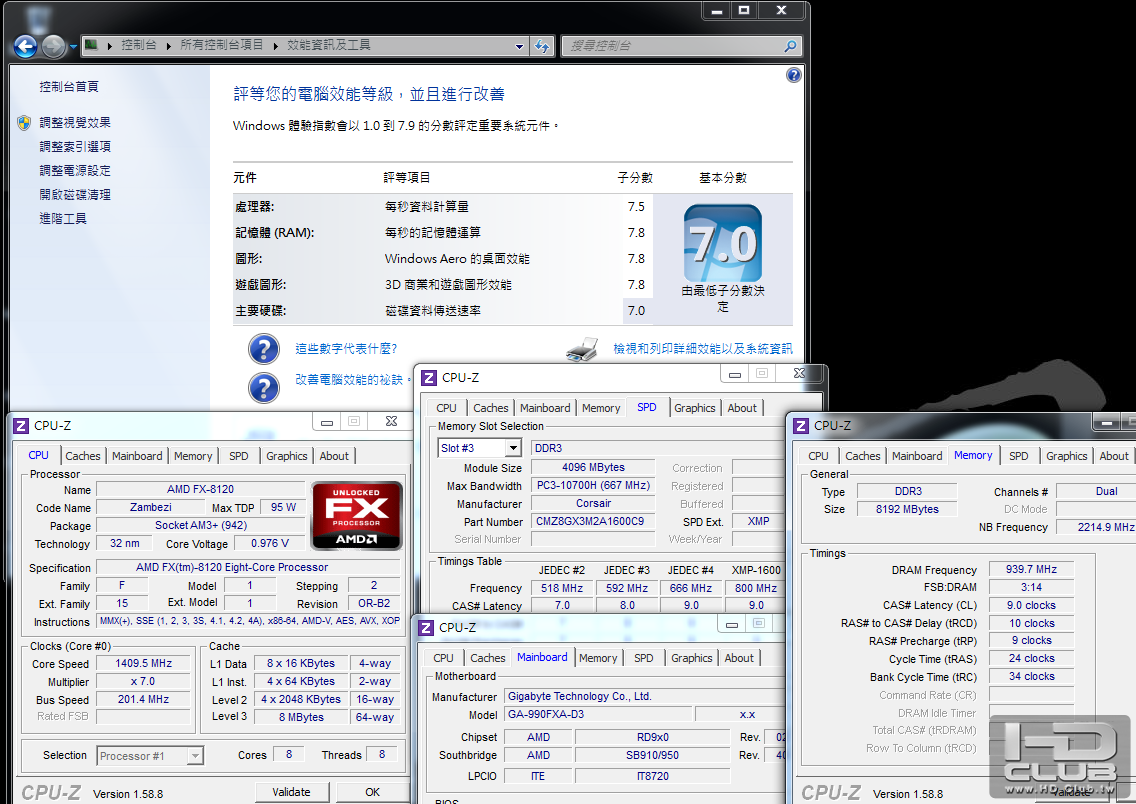The height and width of the screenshot is (804, 1136).
Task: Open the Processor #1 selection dropdown
Action: [x=195, y=755]
